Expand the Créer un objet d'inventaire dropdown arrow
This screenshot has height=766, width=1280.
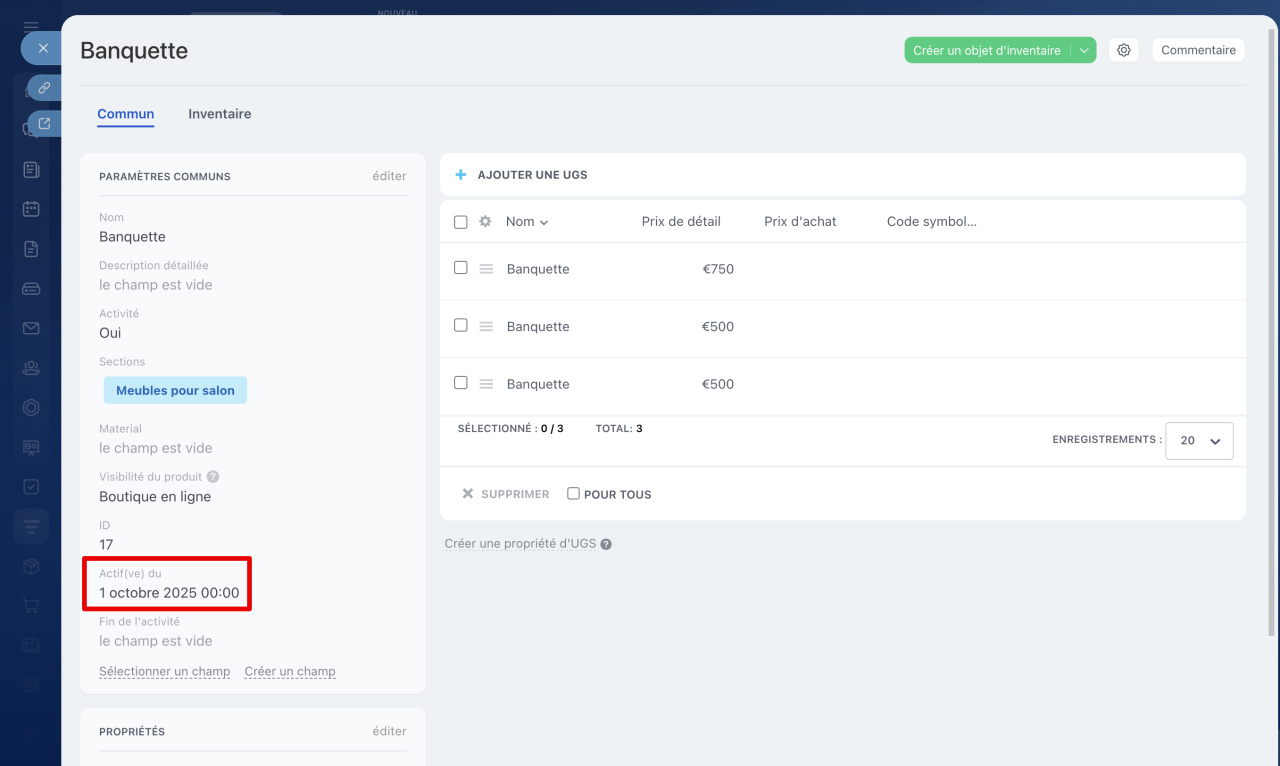click(x=1084, y=50)
